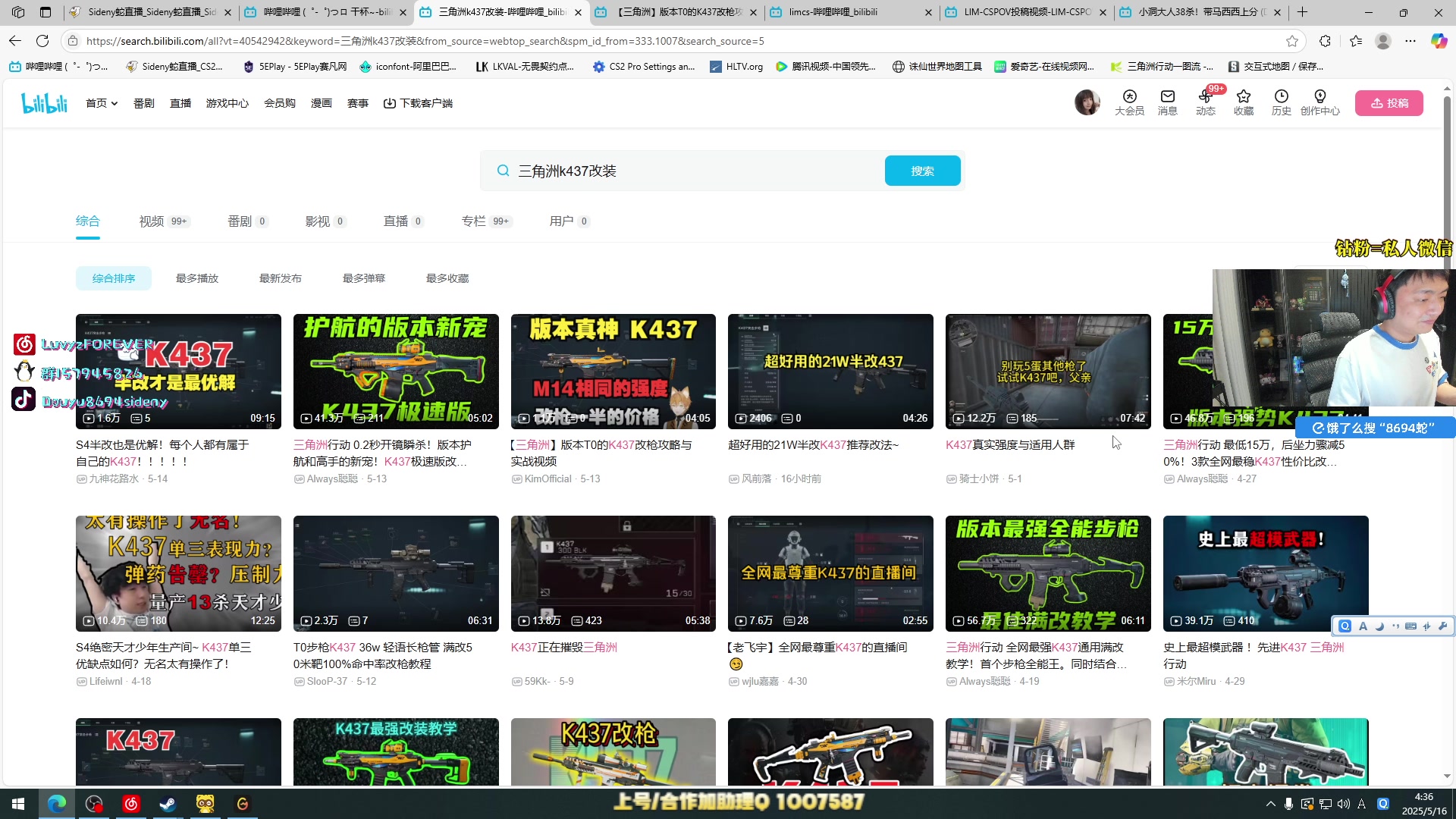Switch to the 视频 99+ tab

[164, 221]
